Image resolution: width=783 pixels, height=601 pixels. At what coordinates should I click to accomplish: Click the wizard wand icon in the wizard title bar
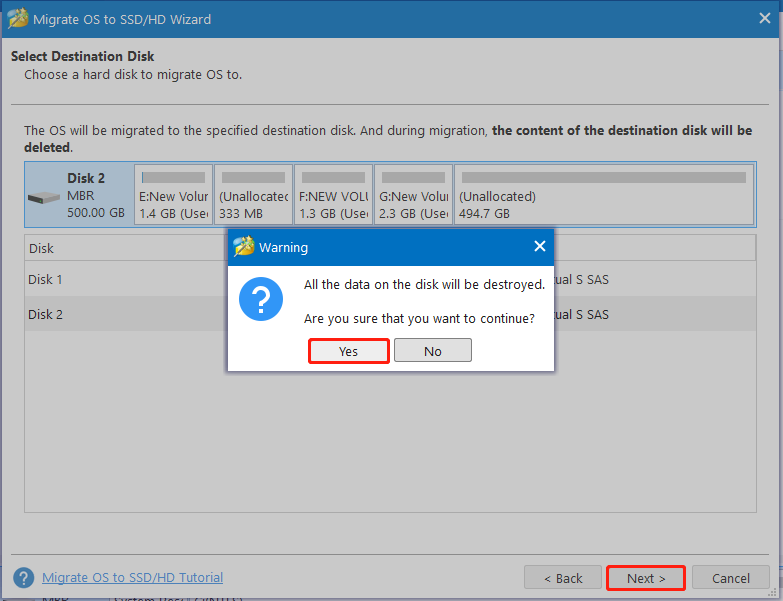click(x=17, y=19)
